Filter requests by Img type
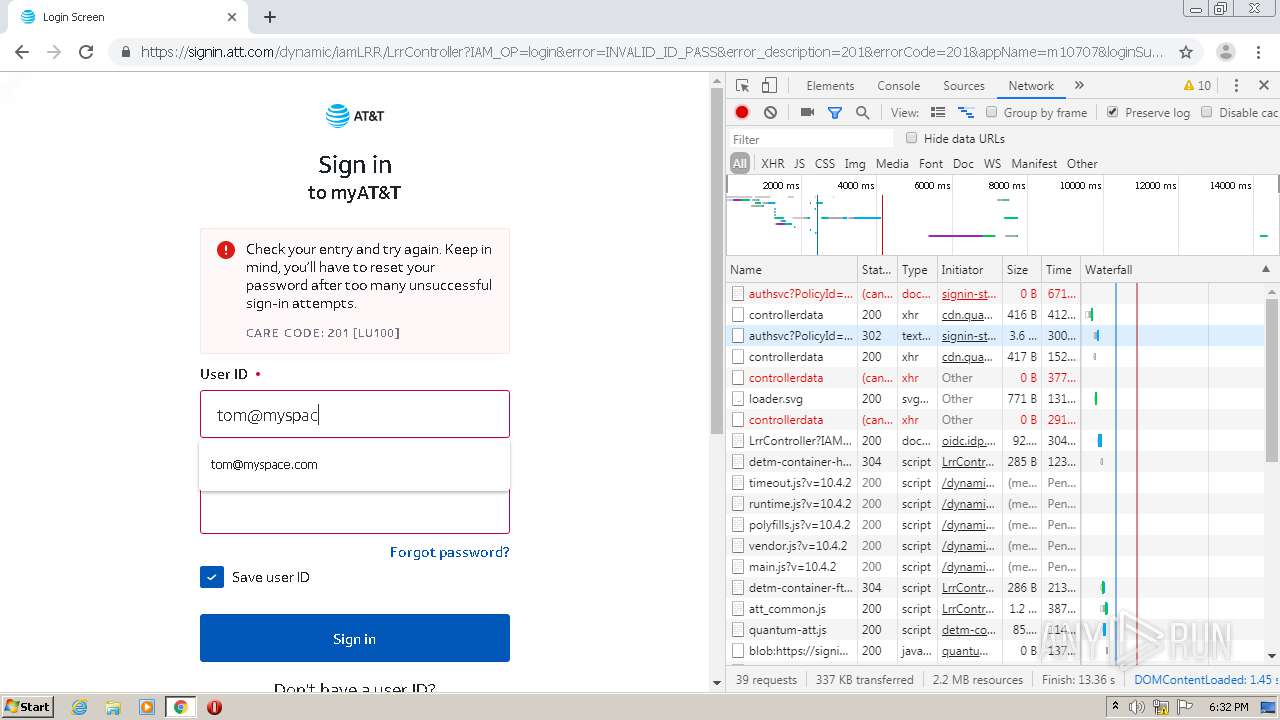The image size is (1280, 720). tap(855, 164)
